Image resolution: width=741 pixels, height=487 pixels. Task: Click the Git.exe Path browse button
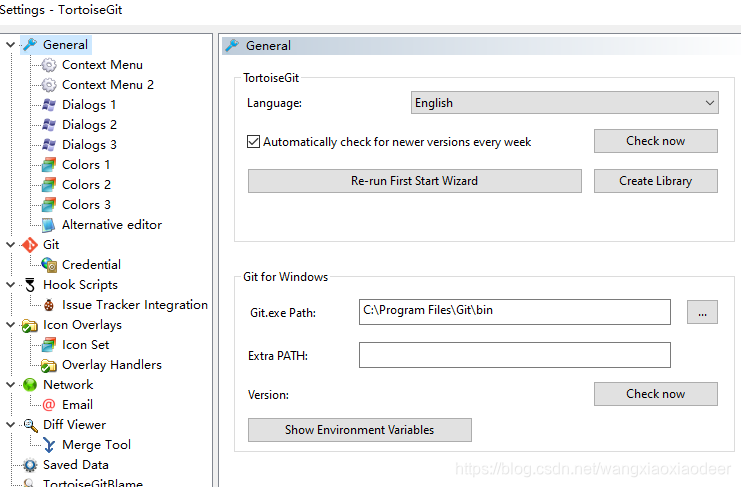click(702, 312)
